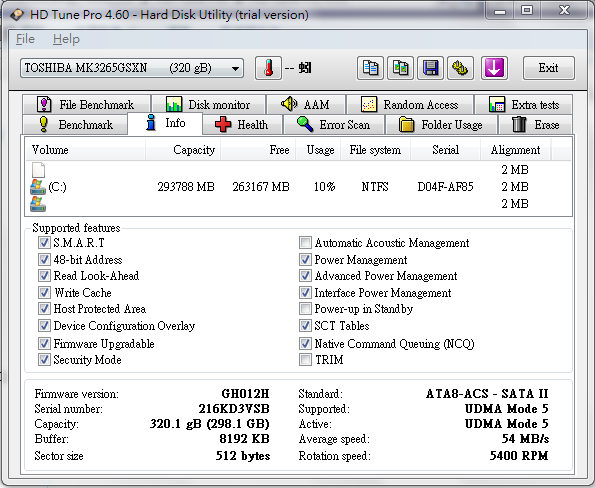Toggle the Write Cache checkbox
The height and width of the screenshot is (488, 595).
tap(44, 293)
